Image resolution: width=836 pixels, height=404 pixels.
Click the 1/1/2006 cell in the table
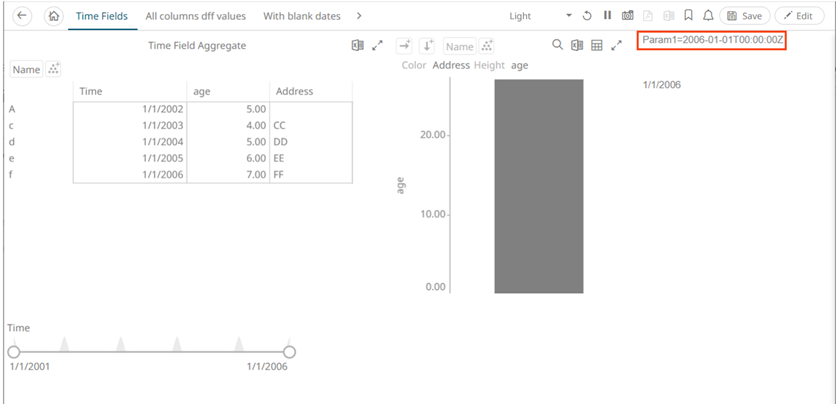click(130, 174)
